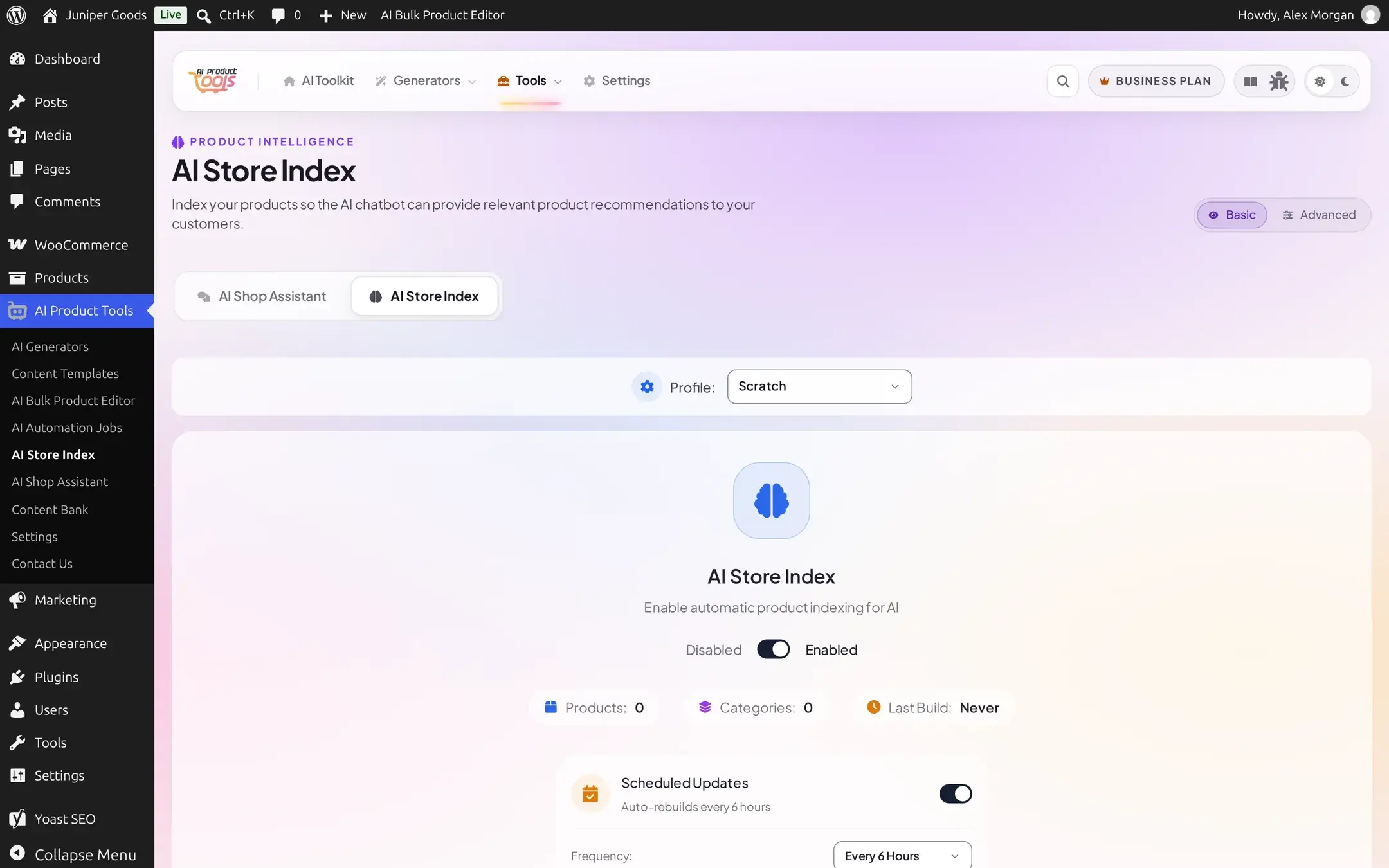This screenshot has height=868, width=1389.
Task: Toggle AI Store Index enabled switch
Action: coord(773,649)
